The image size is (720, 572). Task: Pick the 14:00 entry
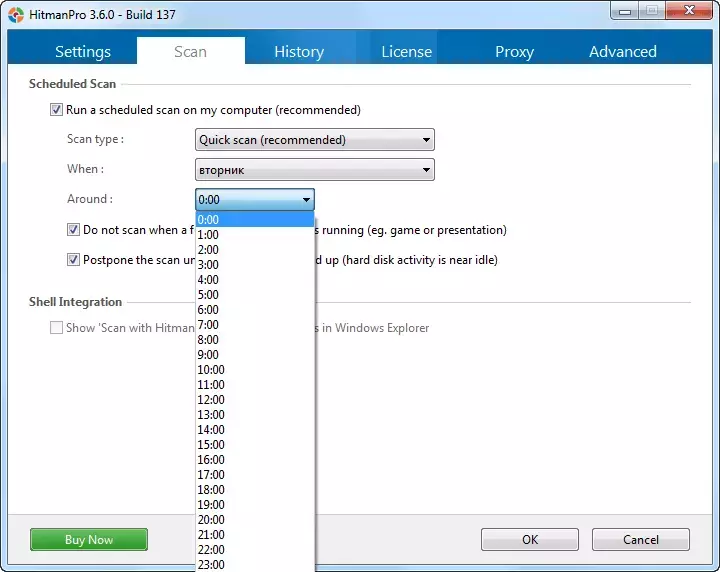[255, 430]
